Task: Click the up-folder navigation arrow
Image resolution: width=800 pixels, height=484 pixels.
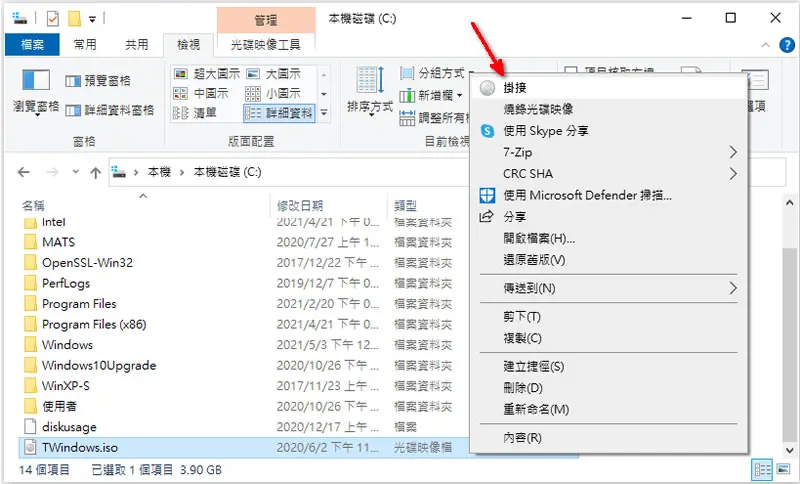Action: (95, 172)
